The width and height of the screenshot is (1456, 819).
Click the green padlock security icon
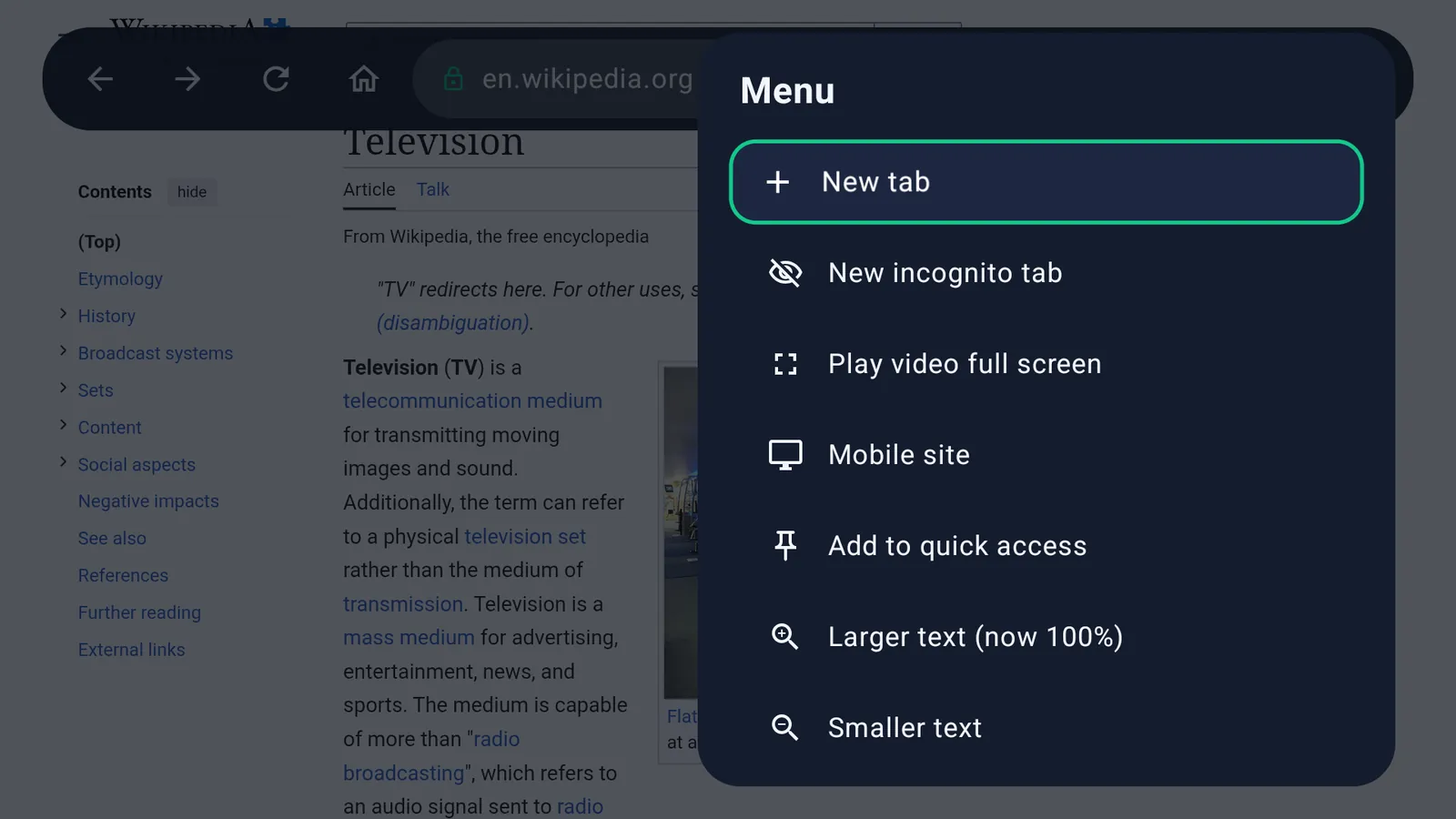click(453, 79)
